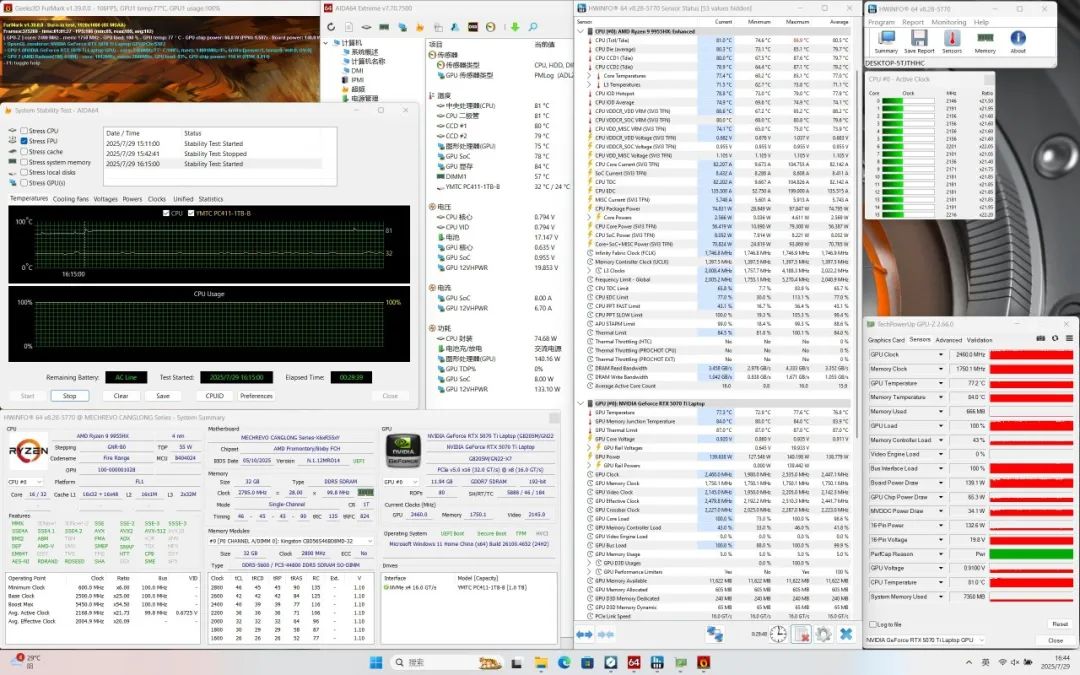This screenshot has width=1080, height=675.
Task: Open About info icon in HWiNFO
Action: click(1017, 39)
